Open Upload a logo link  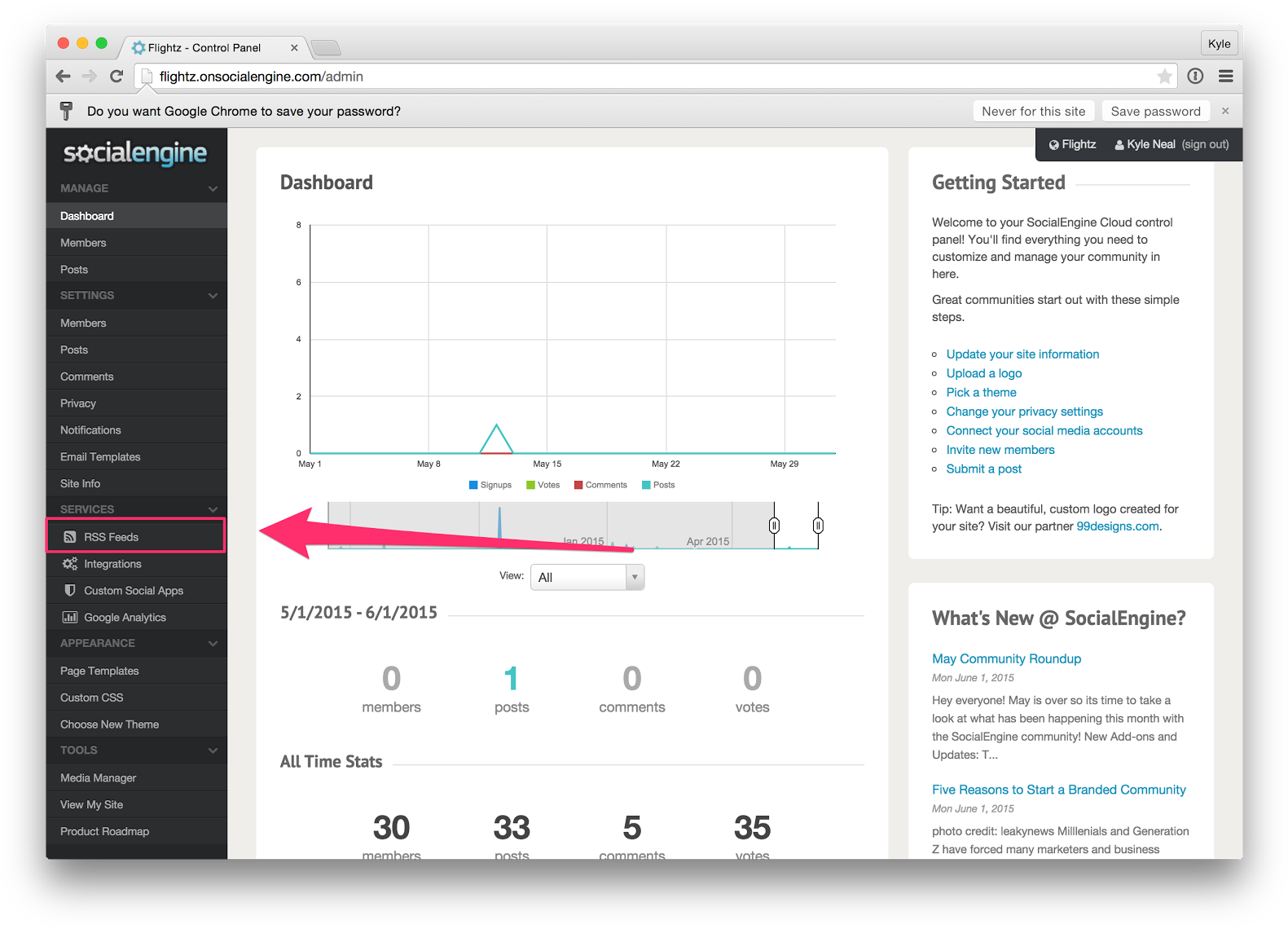pos(983,373)
